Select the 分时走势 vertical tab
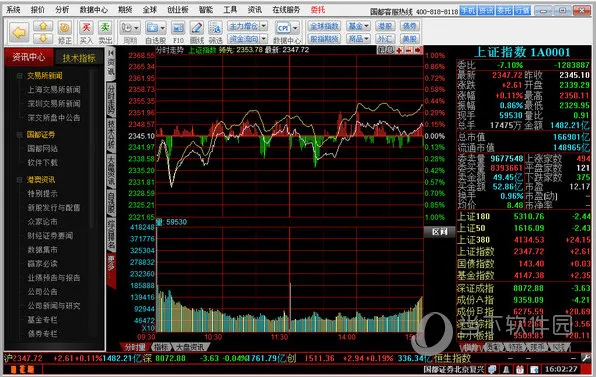The height and width of the screenshot is (377, 596). point(111,100)
